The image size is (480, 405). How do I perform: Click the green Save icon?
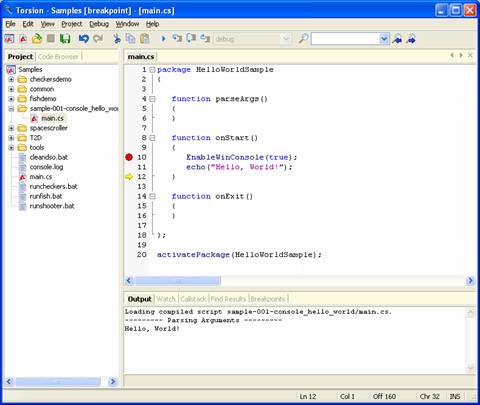coord(65,39)
